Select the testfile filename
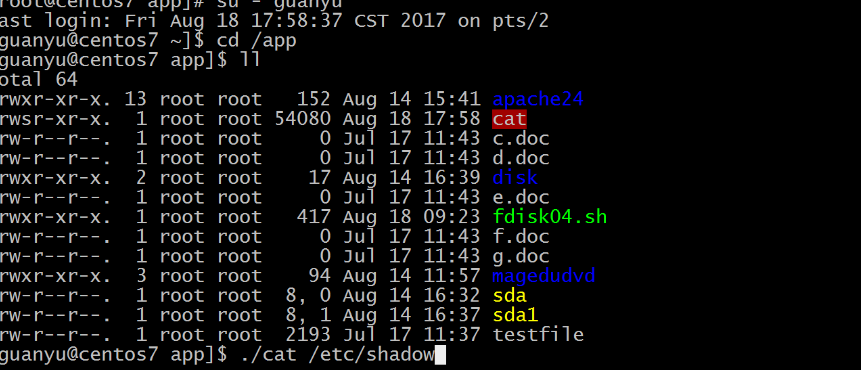The image size is (861, 370). [538, 334]
